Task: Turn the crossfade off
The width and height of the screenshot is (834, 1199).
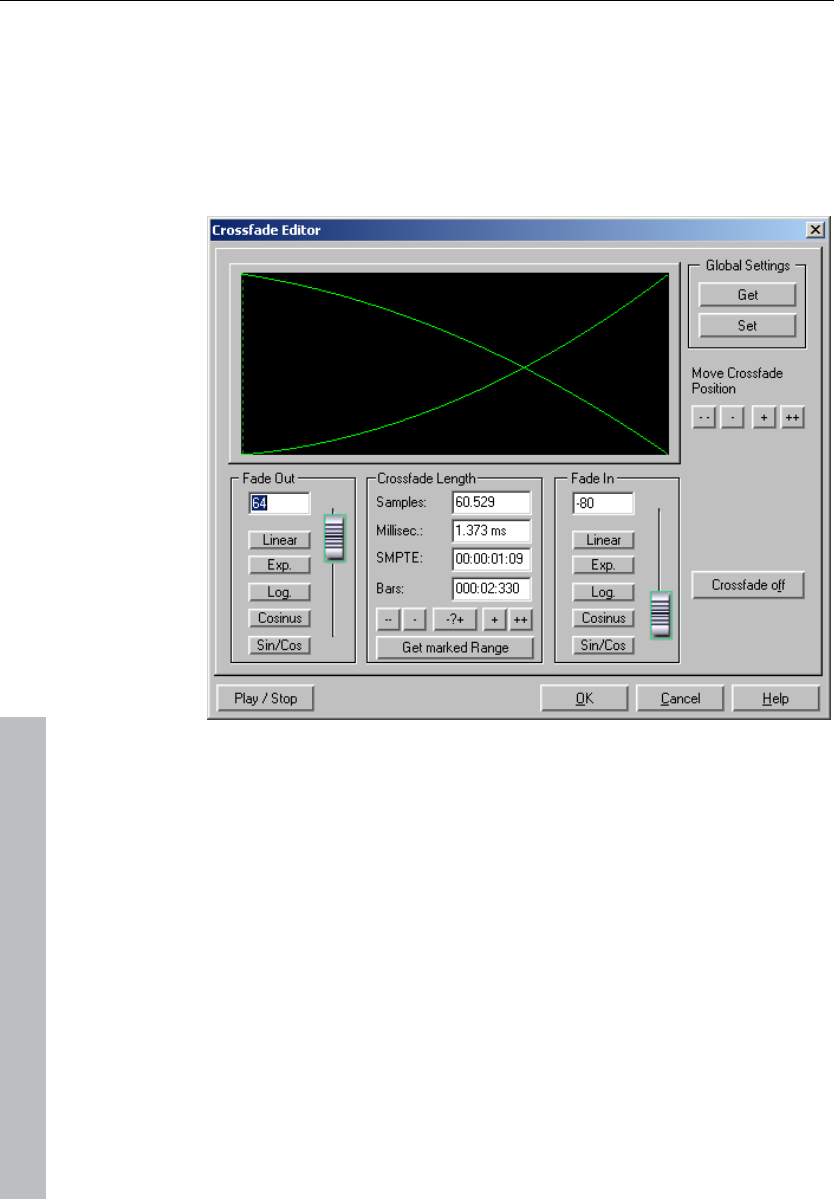Action: tap(748, 585)
